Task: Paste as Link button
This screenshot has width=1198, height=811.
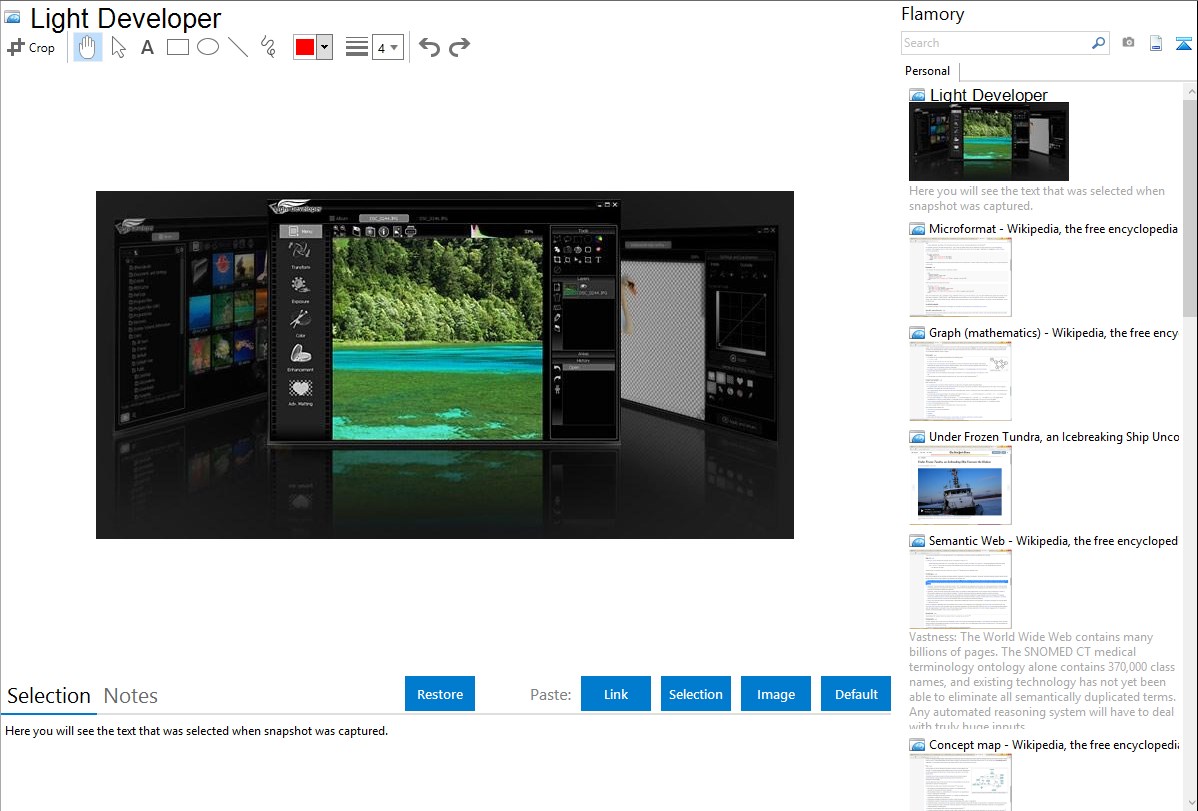Action: point(616,694)
